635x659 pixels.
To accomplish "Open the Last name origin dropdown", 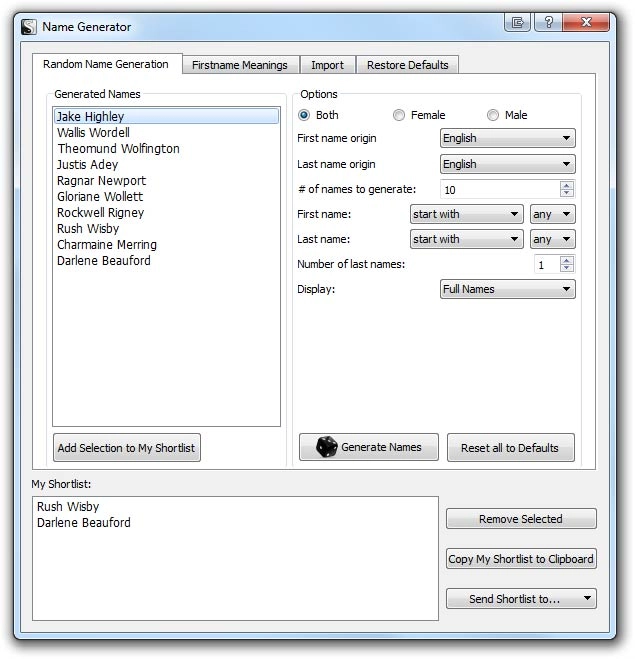I will tap(508, 164).
